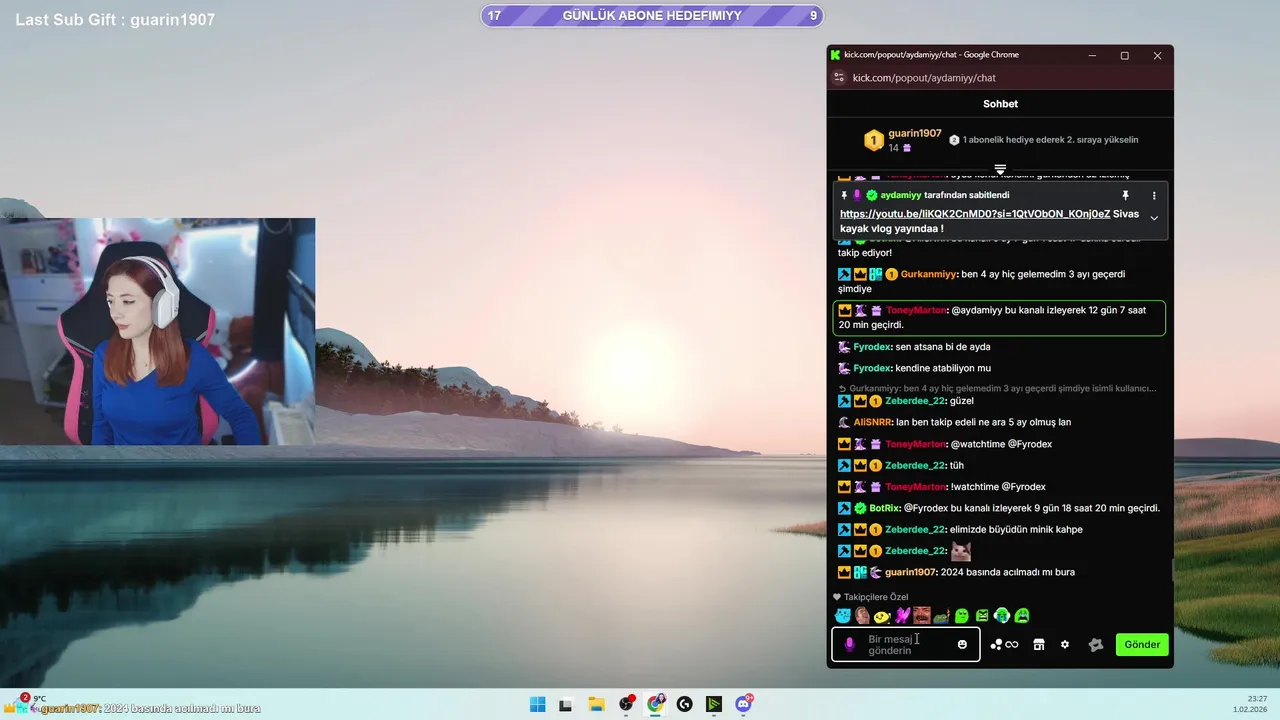Image resolution: width=1280 pixels, height=720 pixels.
Task: Open chat settings gear icon
Action: [x=1065, y=645]
